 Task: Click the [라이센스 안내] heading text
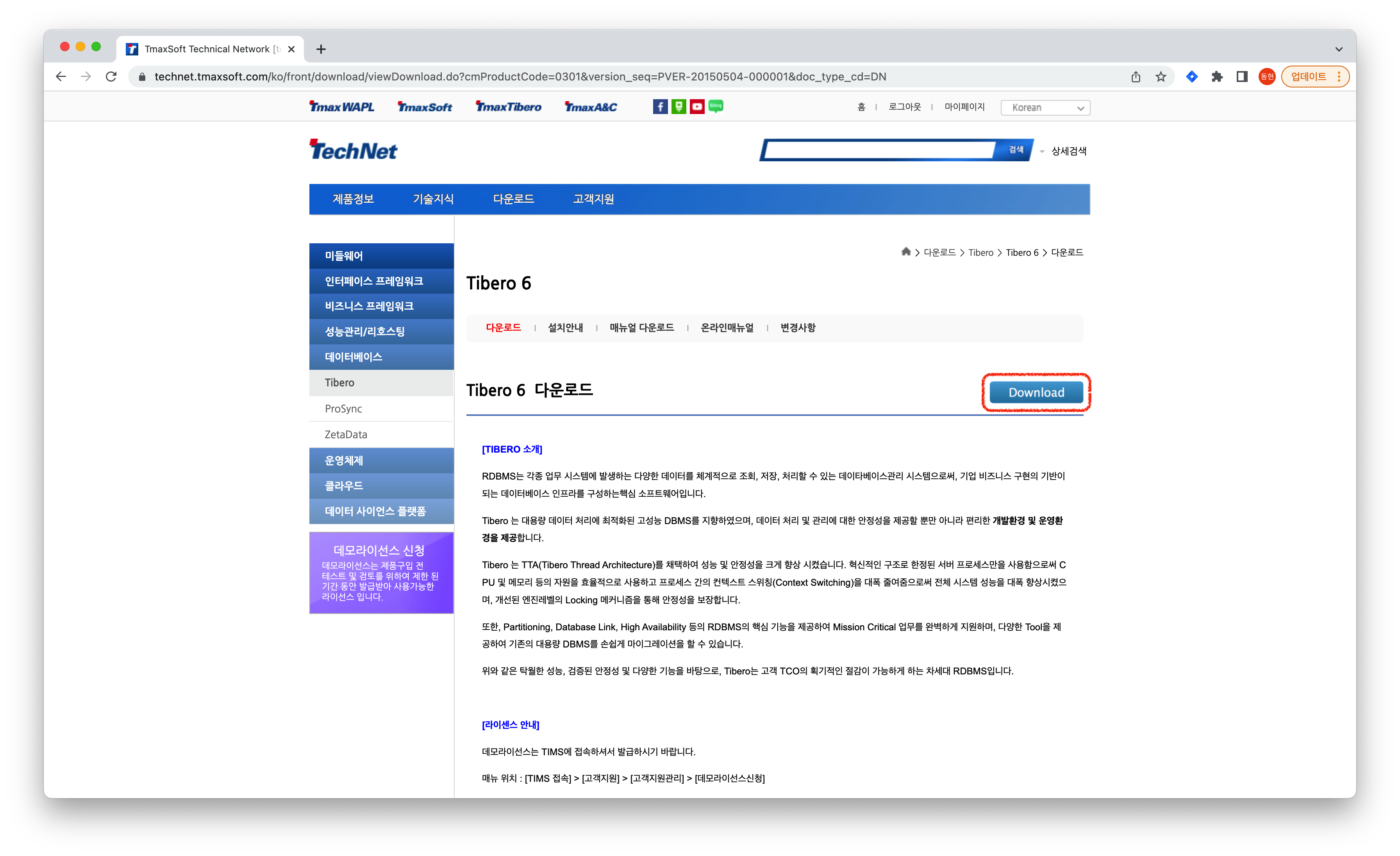pos(510,725)
